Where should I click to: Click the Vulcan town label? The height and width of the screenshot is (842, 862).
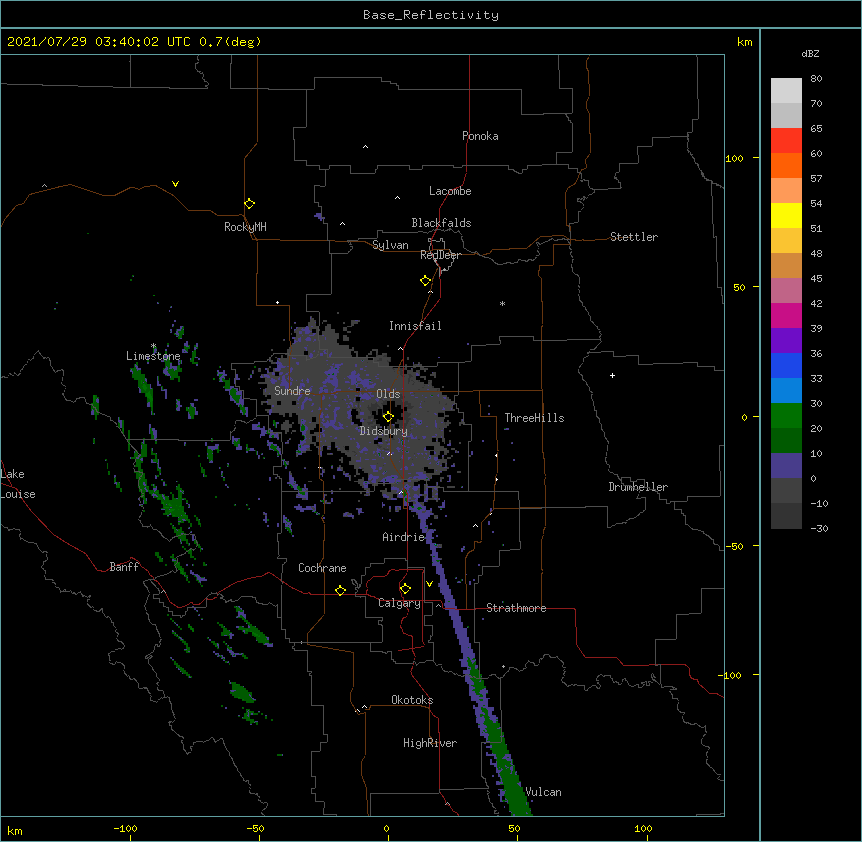(543, 792)
